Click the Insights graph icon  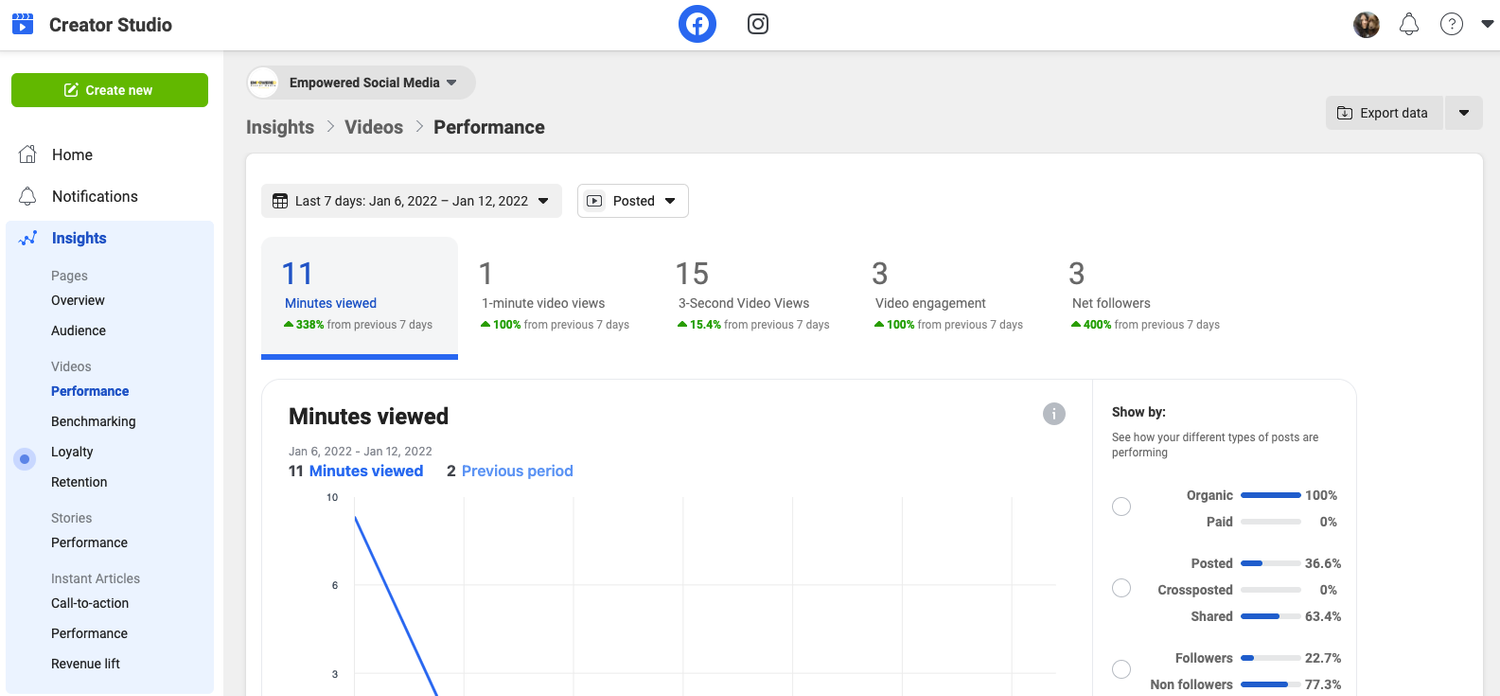[28, 238]
